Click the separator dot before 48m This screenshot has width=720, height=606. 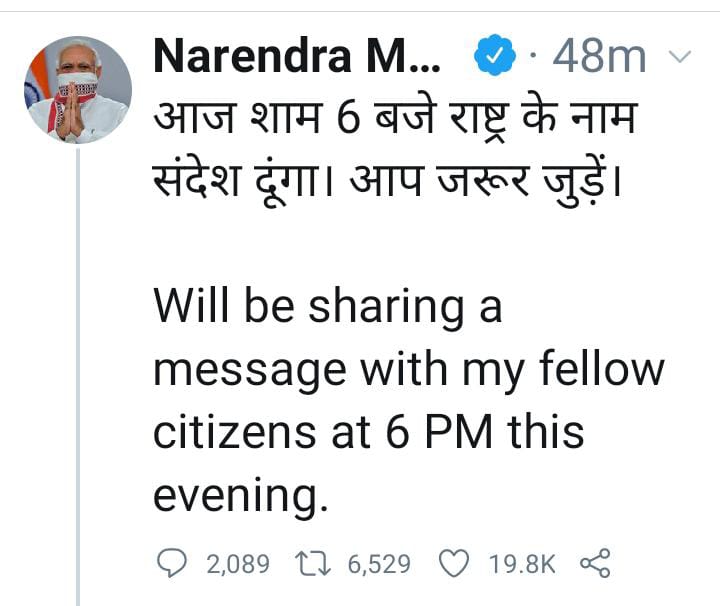pyautogui.click(x=531, y=57)
